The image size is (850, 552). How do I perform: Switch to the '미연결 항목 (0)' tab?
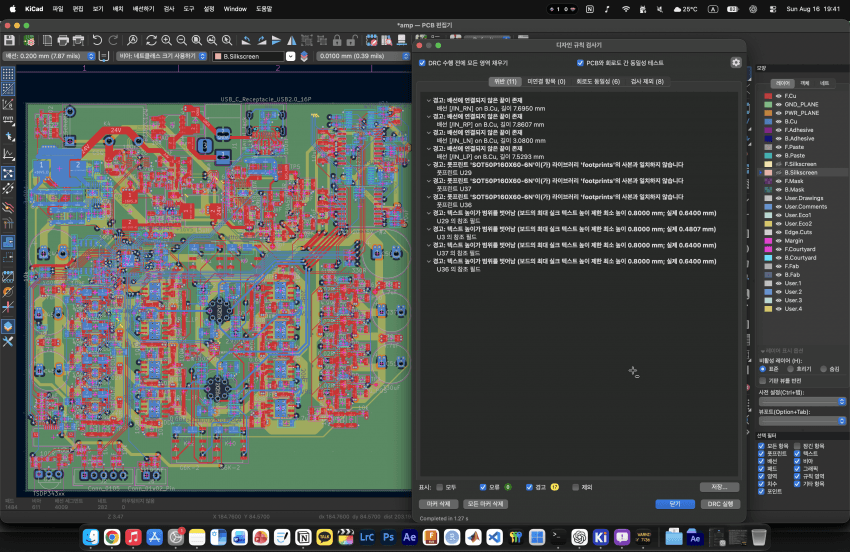tap(546, 82)
